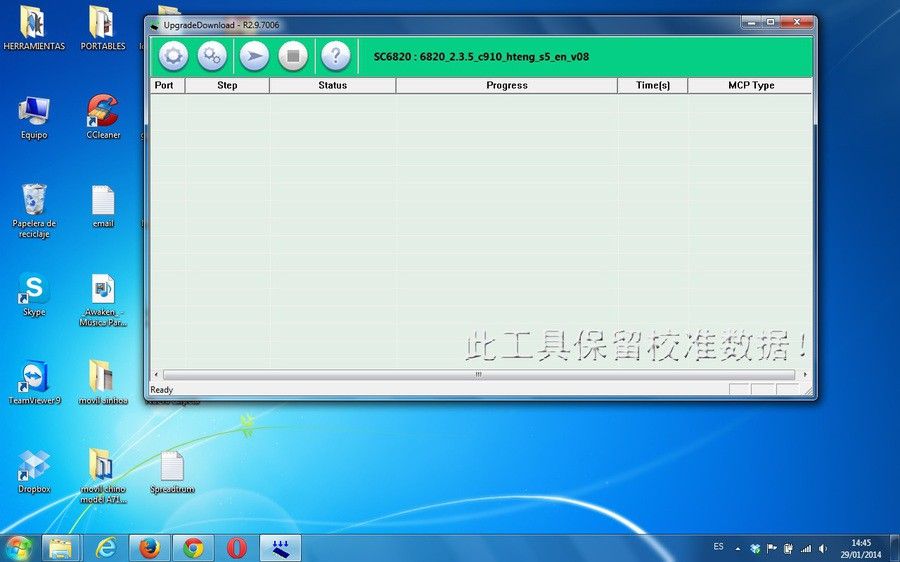The width and height of the screenshot is (900, 562).
Task: Click the Dropbox tray icon
Action: [755, 549]
